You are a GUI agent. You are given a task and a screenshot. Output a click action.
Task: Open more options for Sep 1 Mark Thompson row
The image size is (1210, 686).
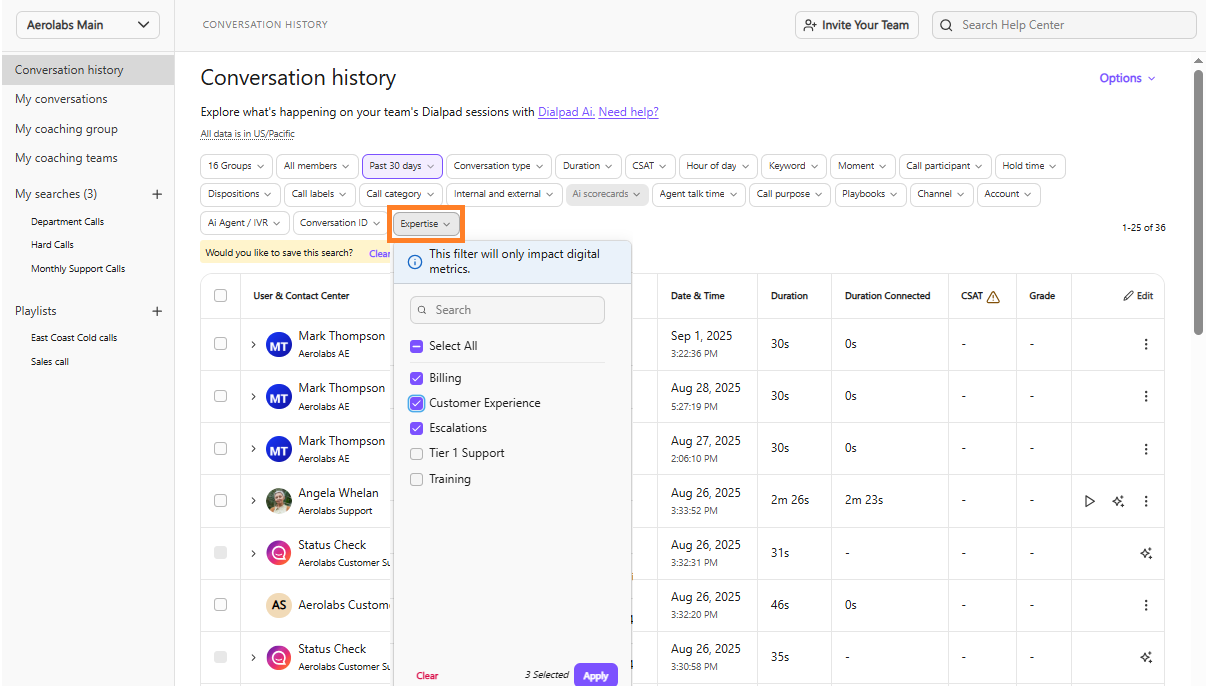pos(1146,344)
